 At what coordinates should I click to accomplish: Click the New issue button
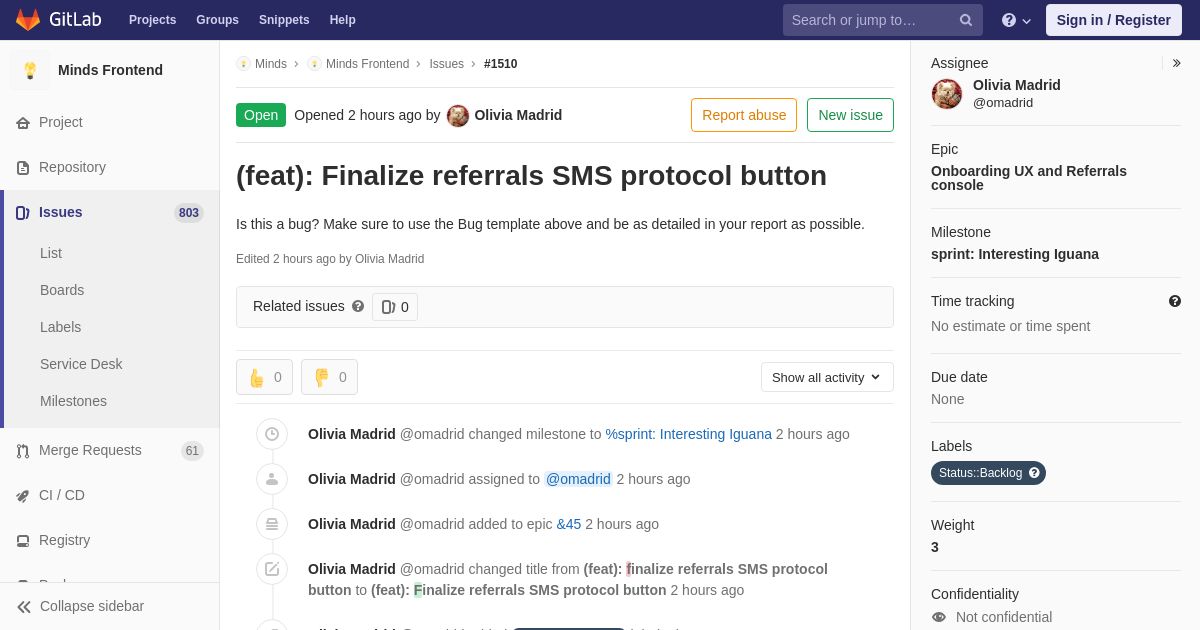tap(850, 115)
